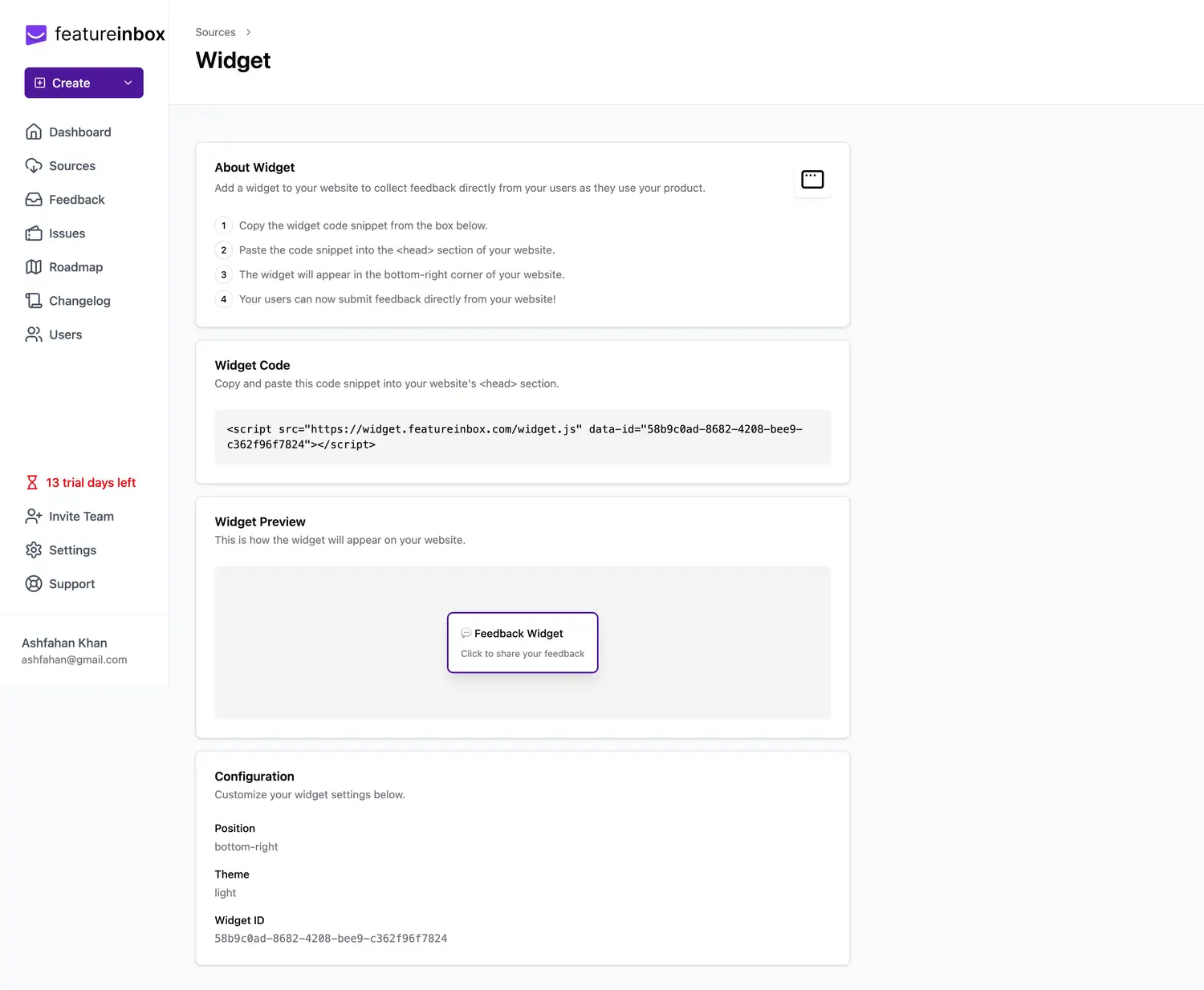
Task: Click the featureinbox logo icon
Action: [36, 34]
